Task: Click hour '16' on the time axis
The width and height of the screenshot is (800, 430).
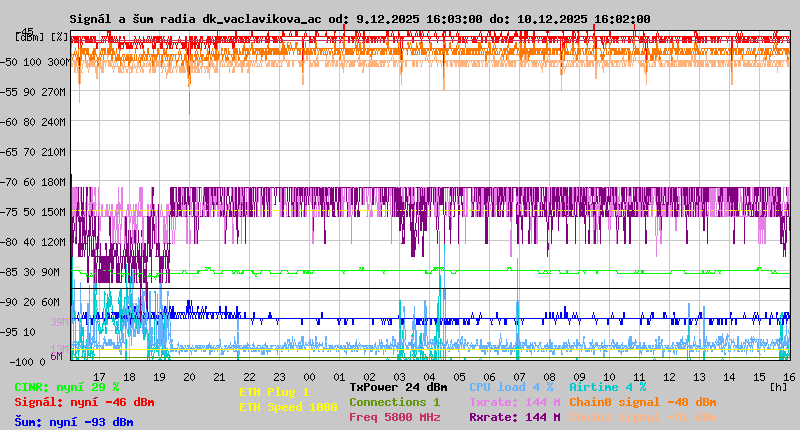Action: [789, 377]
